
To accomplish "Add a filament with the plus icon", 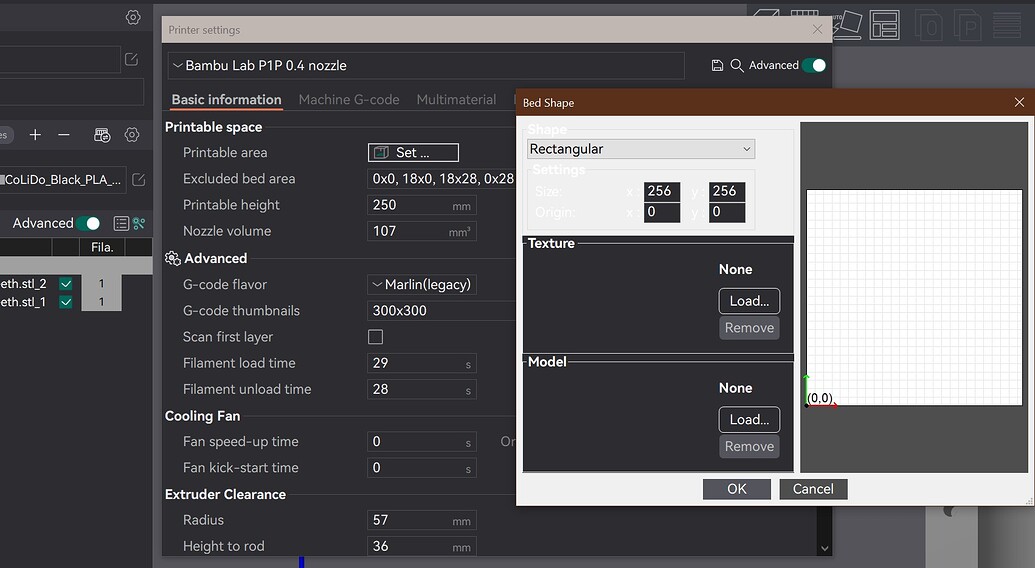I will coord(35,135).
